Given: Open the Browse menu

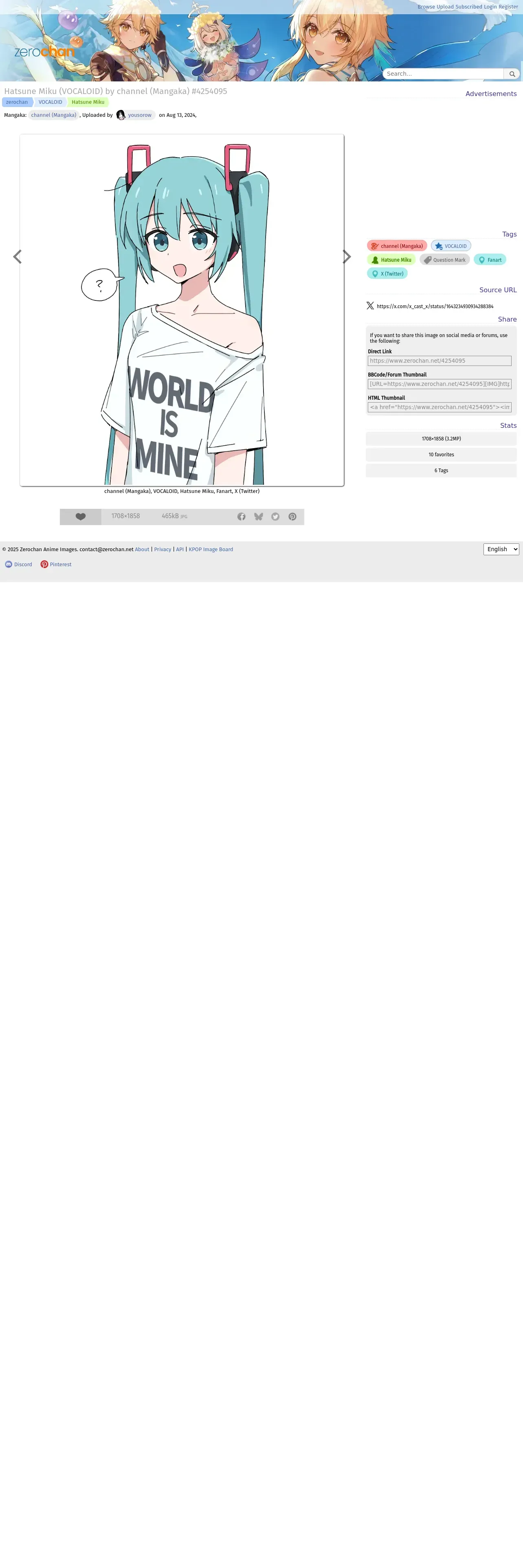Looking at the screenshot, I should click(x=426, y=7).
